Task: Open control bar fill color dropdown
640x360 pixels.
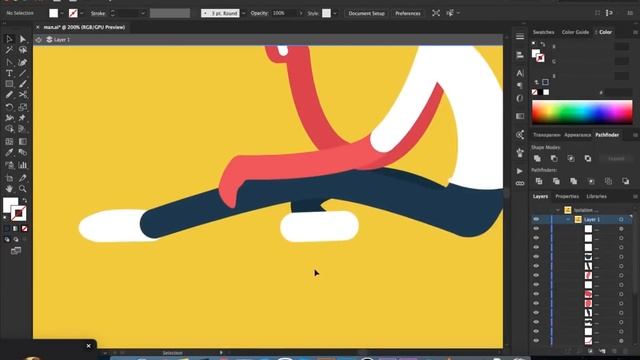Action: coord(62,13)
